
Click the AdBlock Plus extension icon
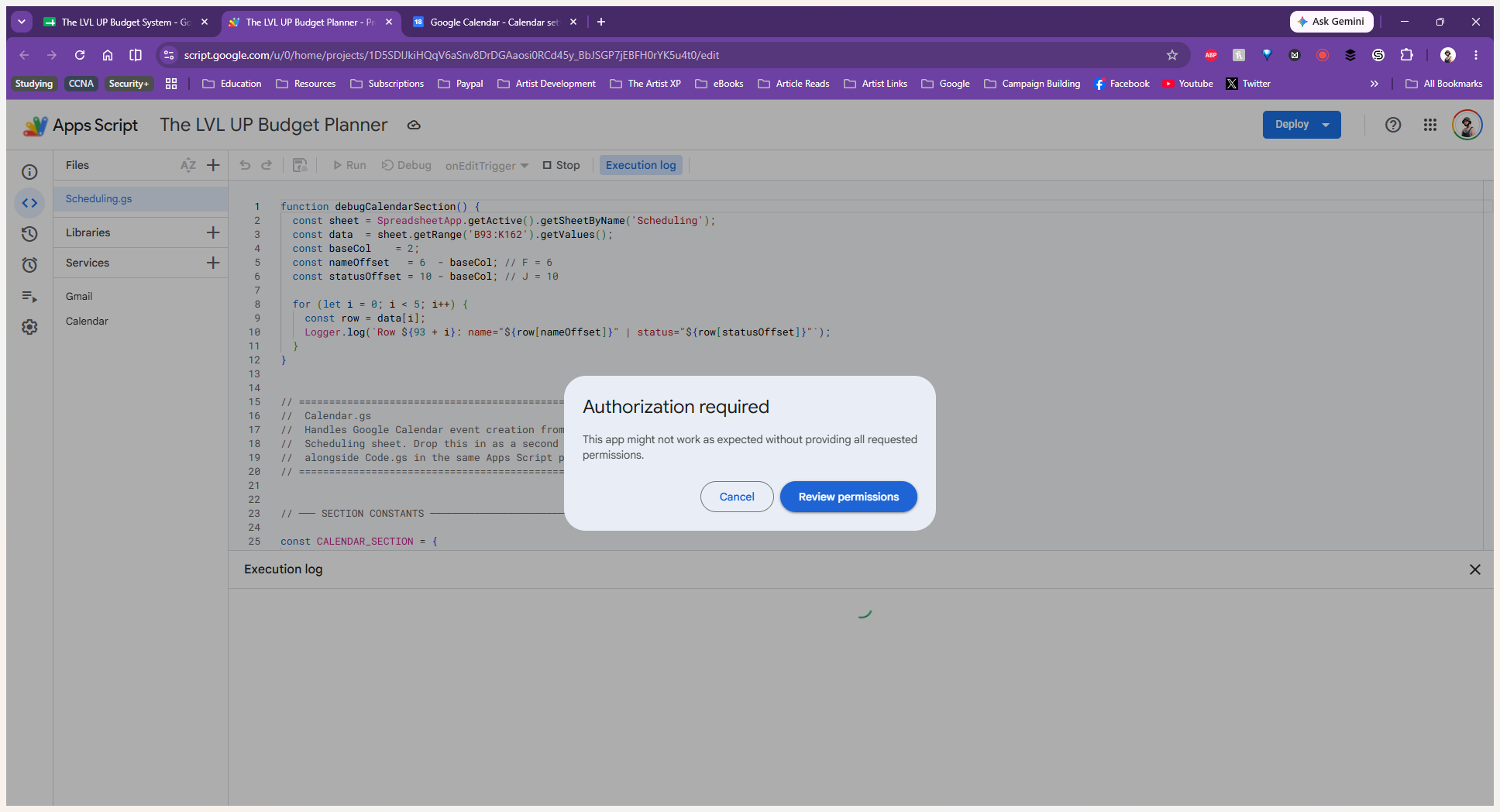1211,55
